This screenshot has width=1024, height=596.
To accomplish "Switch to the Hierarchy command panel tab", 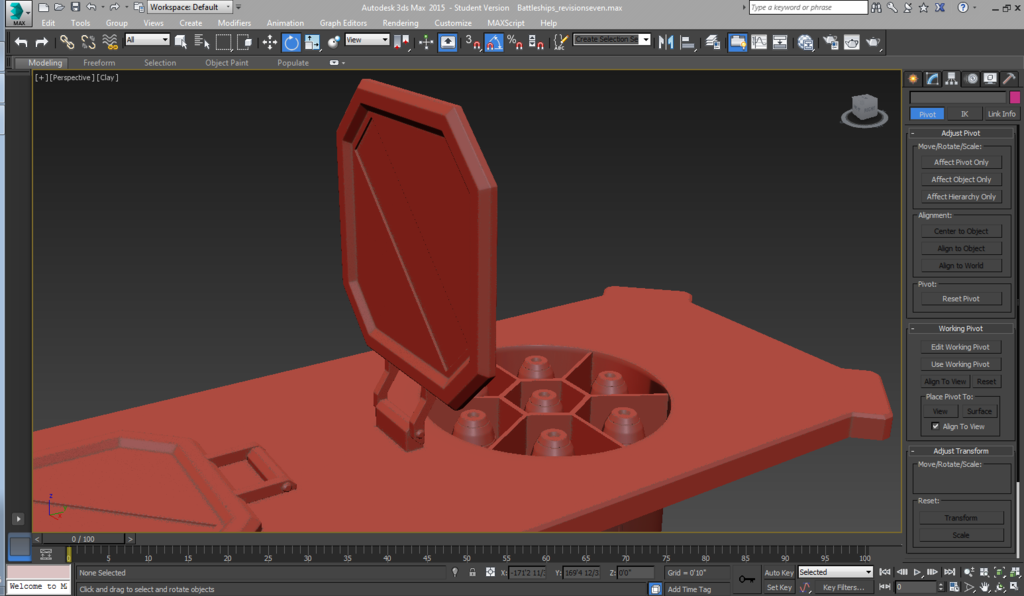I will coord(951,79).
